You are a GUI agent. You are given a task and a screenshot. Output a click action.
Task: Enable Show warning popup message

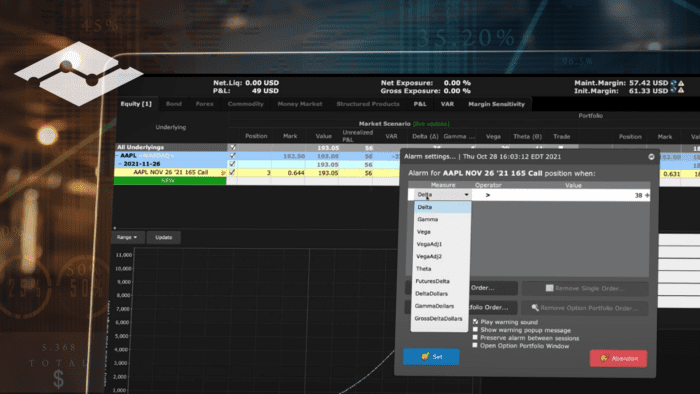pyautogui.click(x=475, y=330)
